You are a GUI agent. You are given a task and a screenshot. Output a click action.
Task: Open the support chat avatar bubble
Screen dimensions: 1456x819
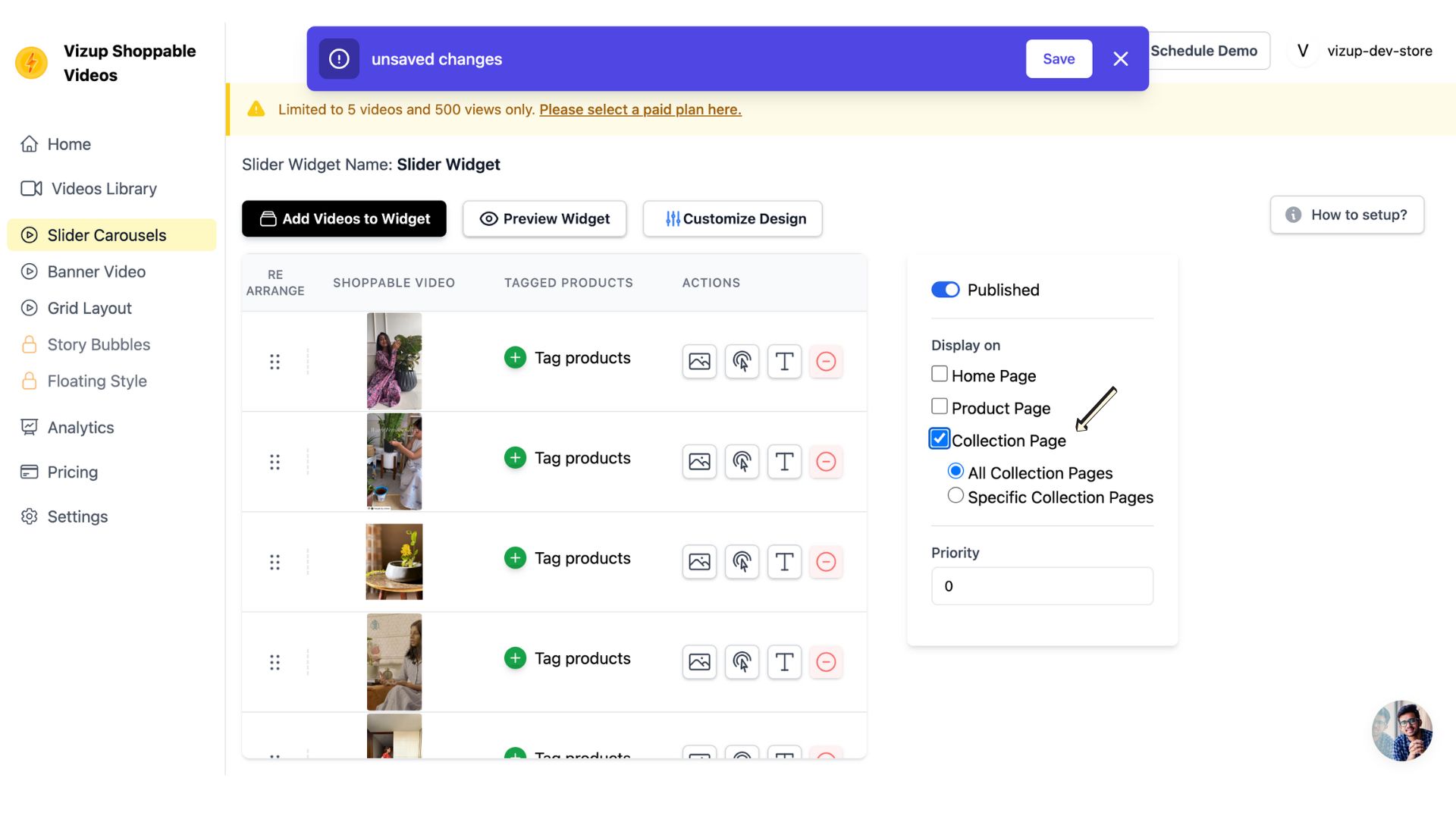pos(1401,730)
